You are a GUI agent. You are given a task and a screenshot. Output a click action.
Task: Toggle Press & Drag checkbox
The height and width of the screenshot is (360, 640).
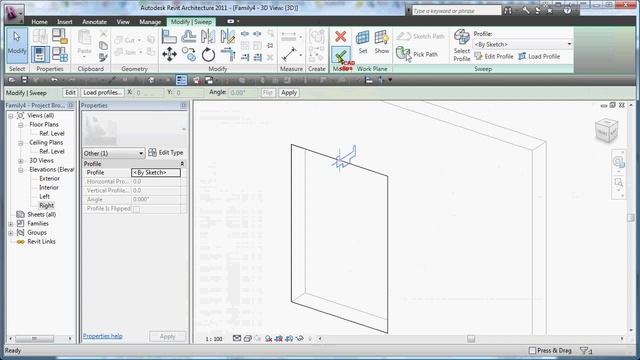coord(532,350)
